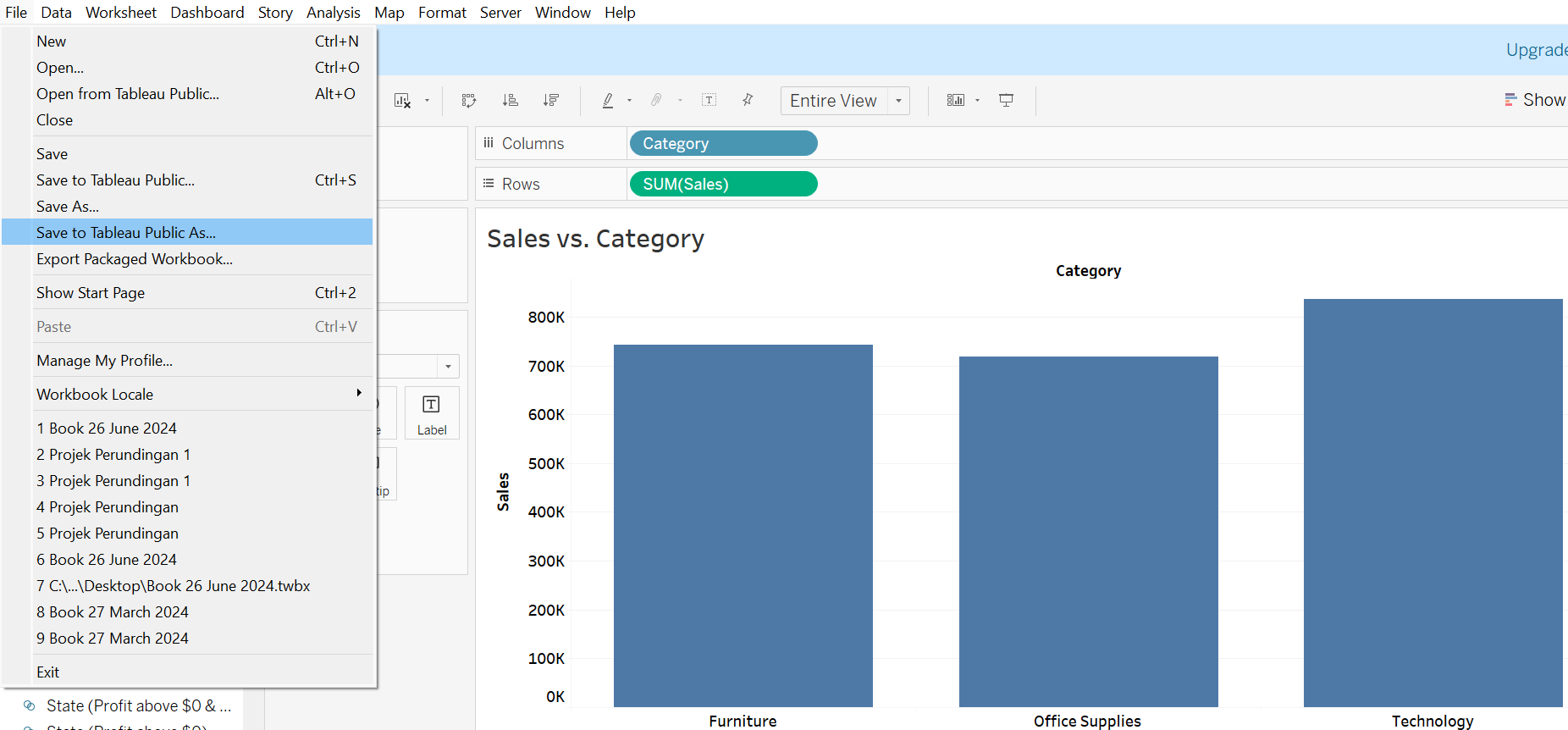Image resolution: width=1568 pixels, height=730 pixels.
Task: Open the Data menu
Action: (56, 13)
